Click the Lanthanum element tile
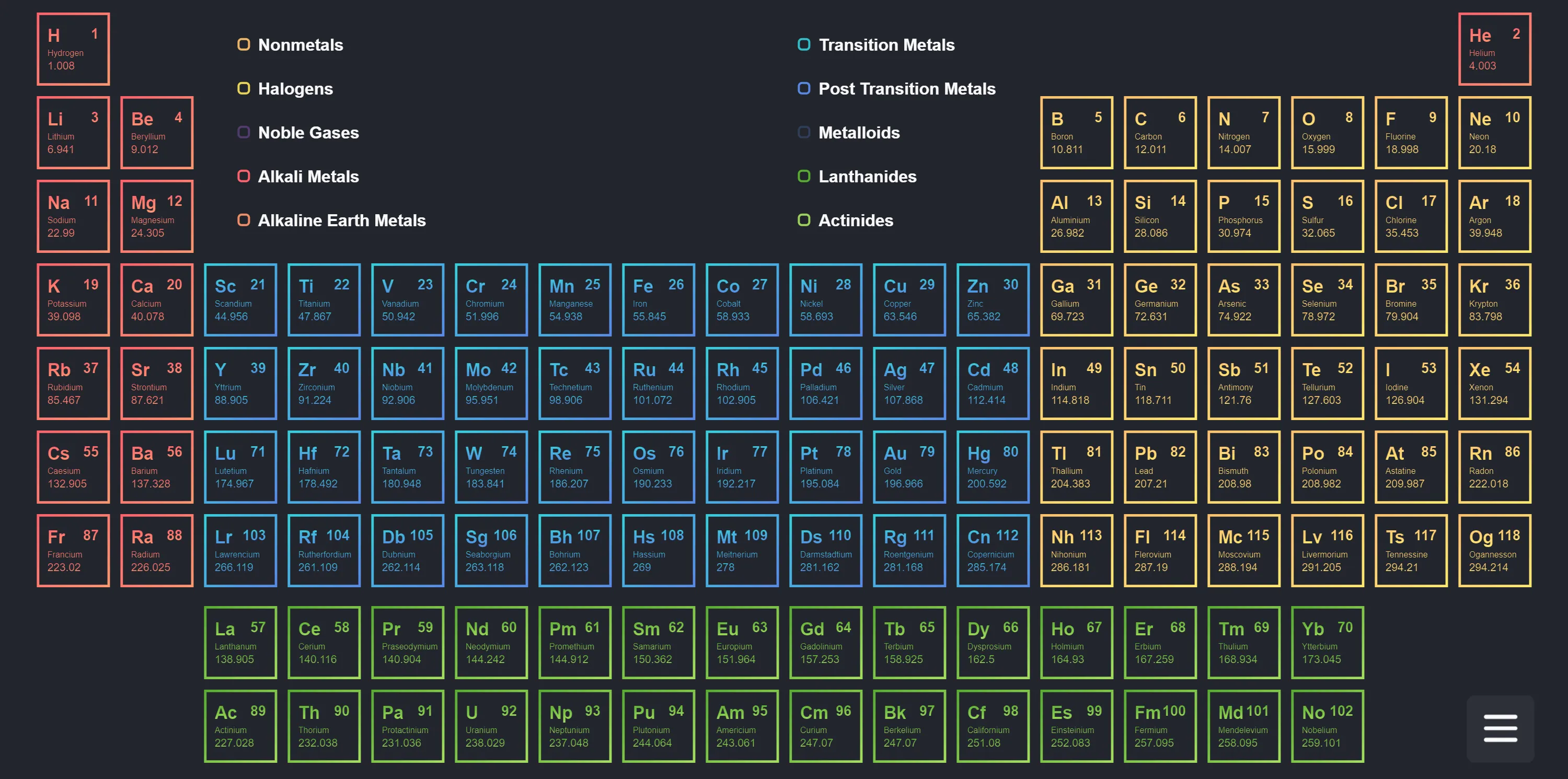1568x779 pixels. click(240, 642)
